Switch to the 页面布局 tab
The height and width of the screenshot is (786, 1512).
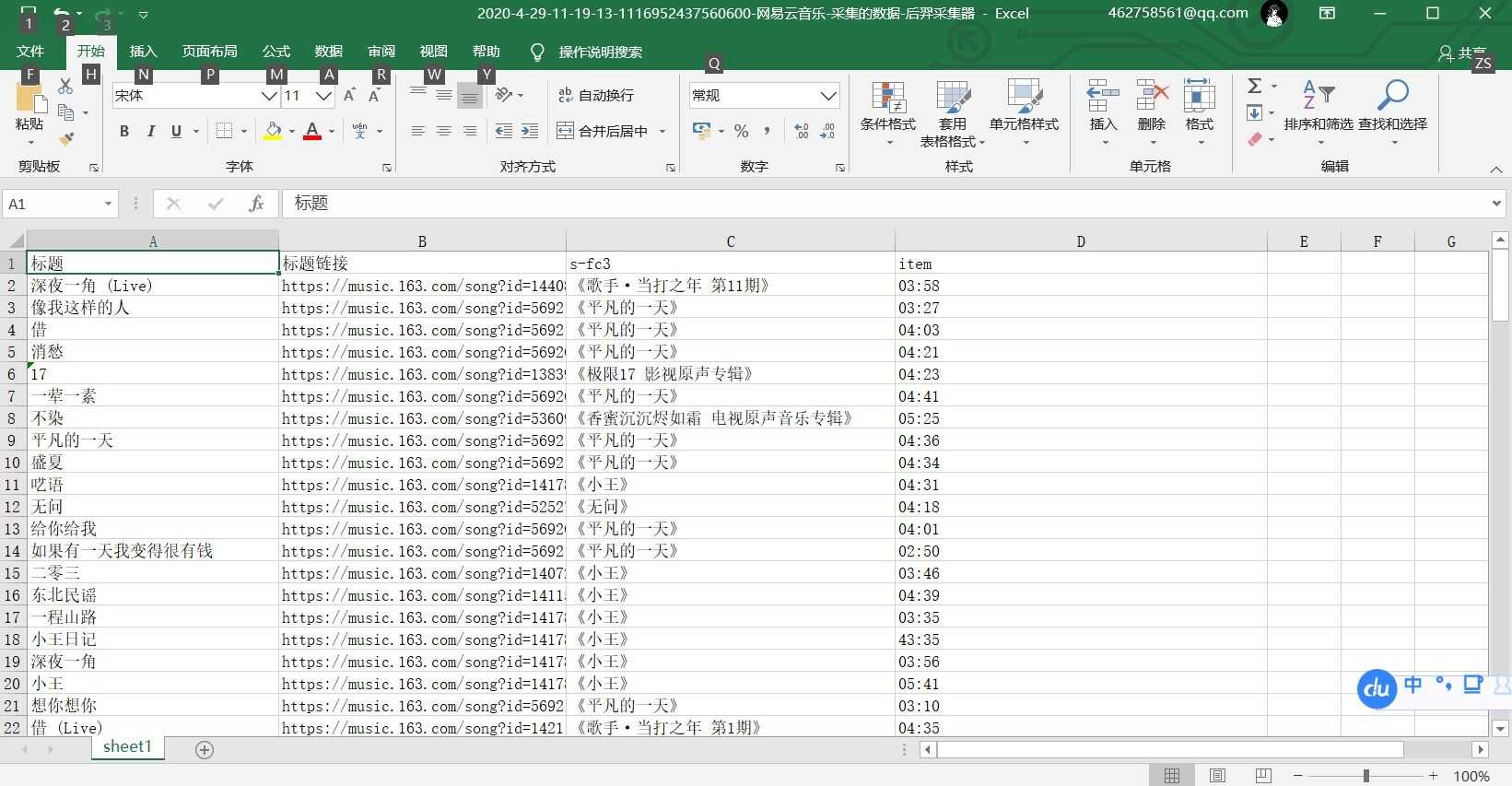(209, 52)
